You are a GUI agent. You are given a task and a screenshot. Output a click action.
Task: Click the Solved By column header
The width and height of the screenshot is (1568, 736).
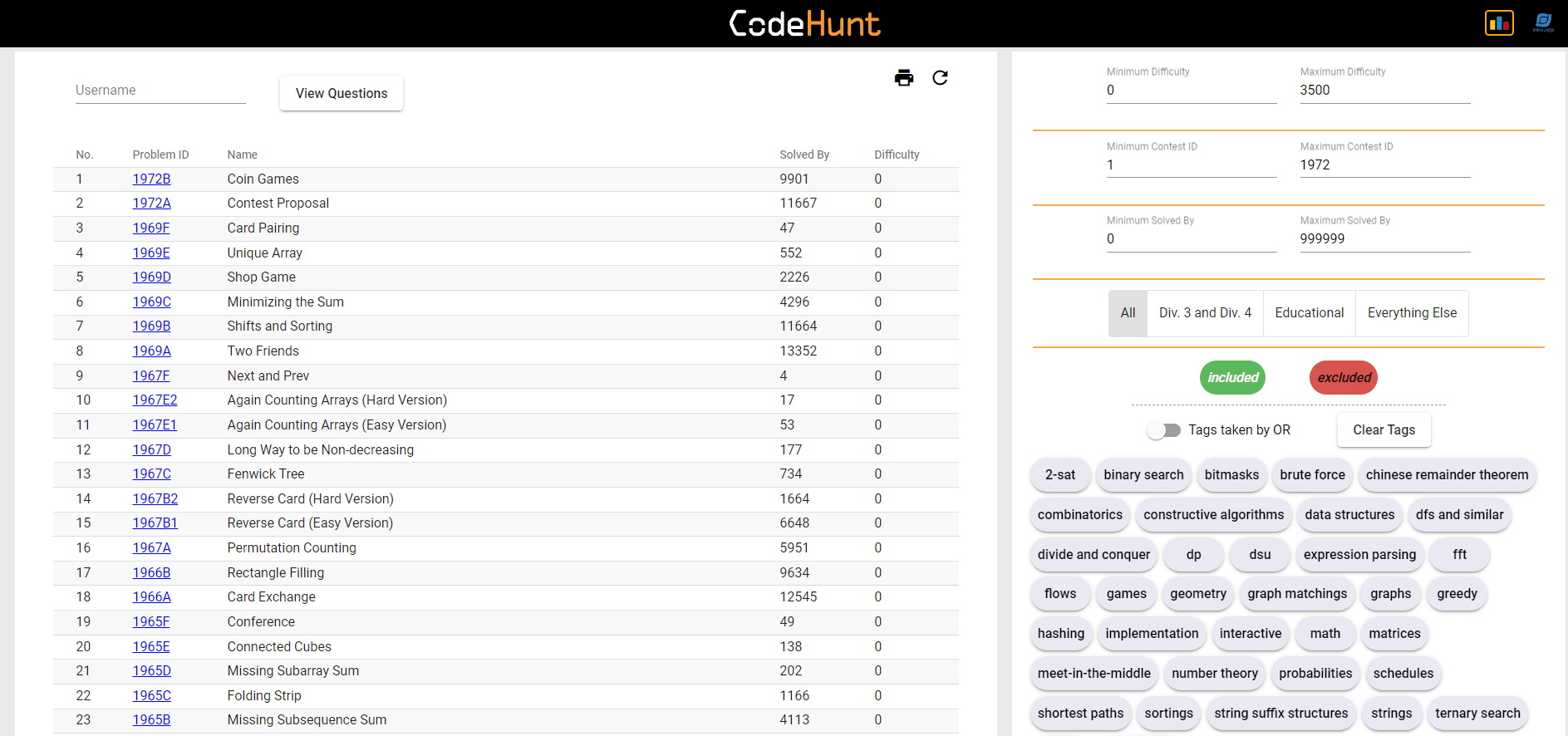click(x=804, y=155)
